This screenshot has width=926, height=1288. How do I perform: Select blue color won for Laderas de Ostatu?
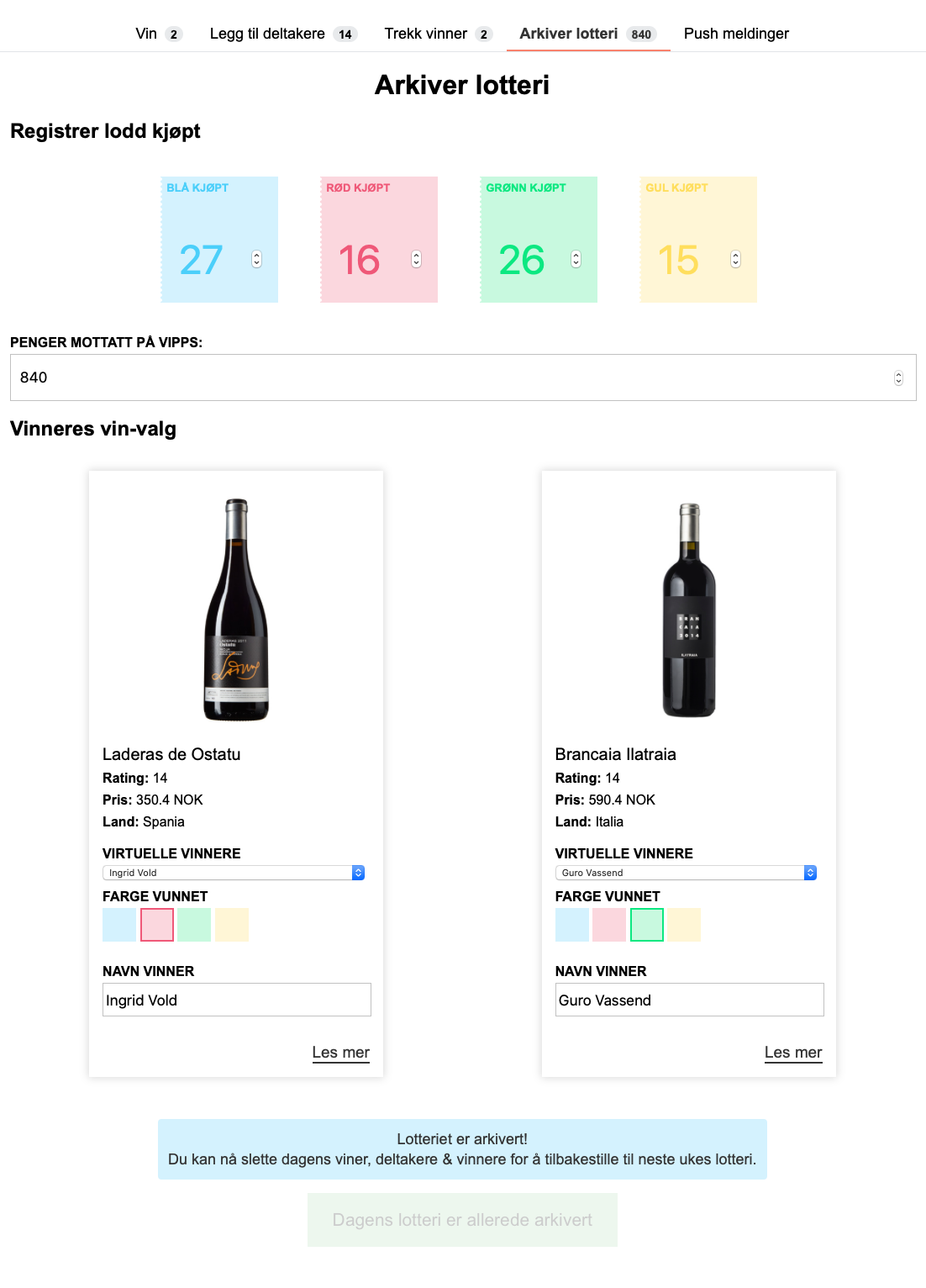(119, 925)
